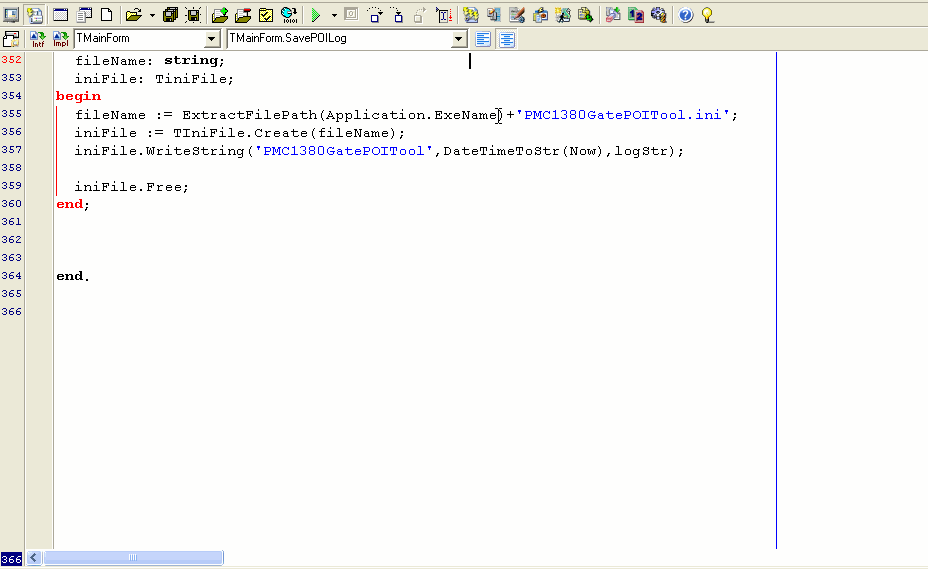Click 'iniFile.Free;' on line 359

(131, 187)
